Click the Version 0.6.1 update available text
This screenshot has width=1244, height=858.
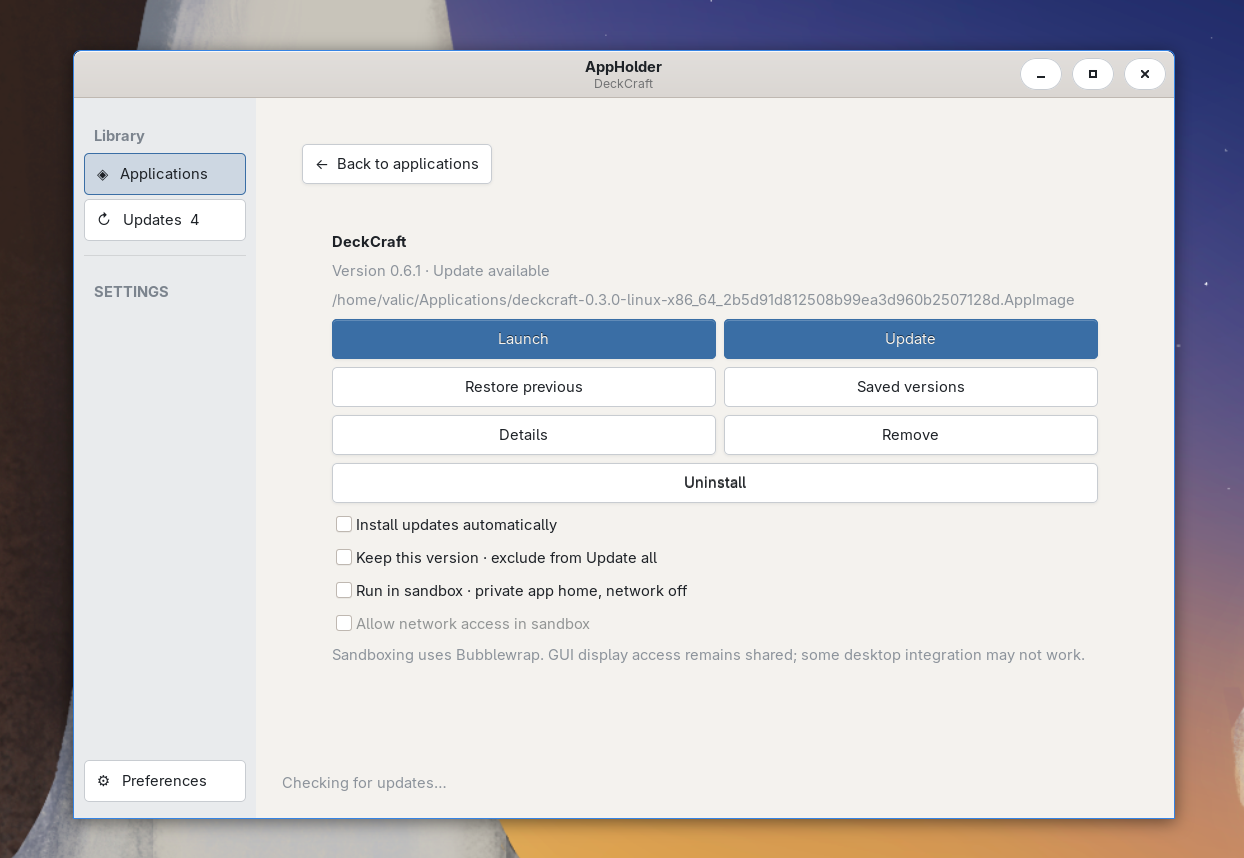(441, 271)
